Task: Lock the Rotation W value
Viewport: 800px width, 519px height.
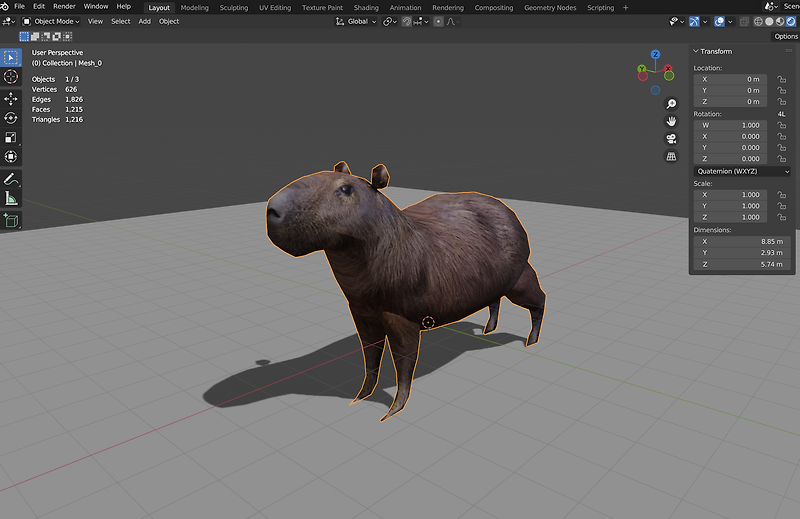Action: (781, 125)
